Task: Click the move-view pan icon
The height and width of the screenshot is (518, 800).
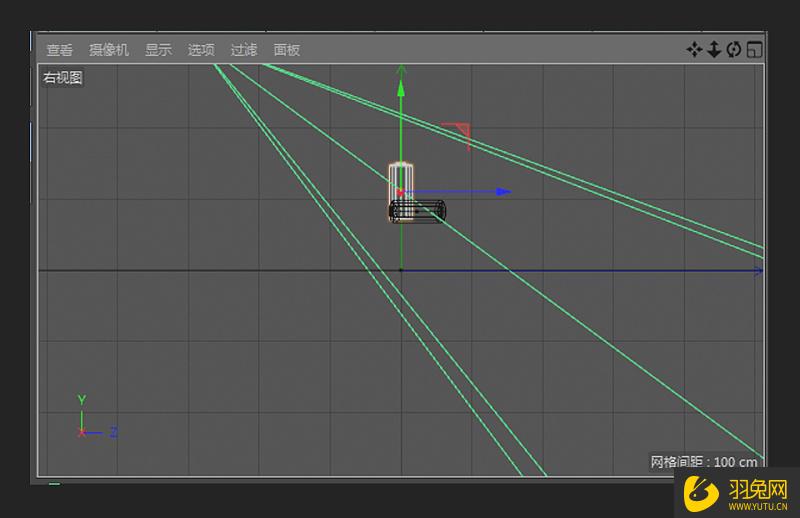Action: pyautogui.click(x=694, y=50)
